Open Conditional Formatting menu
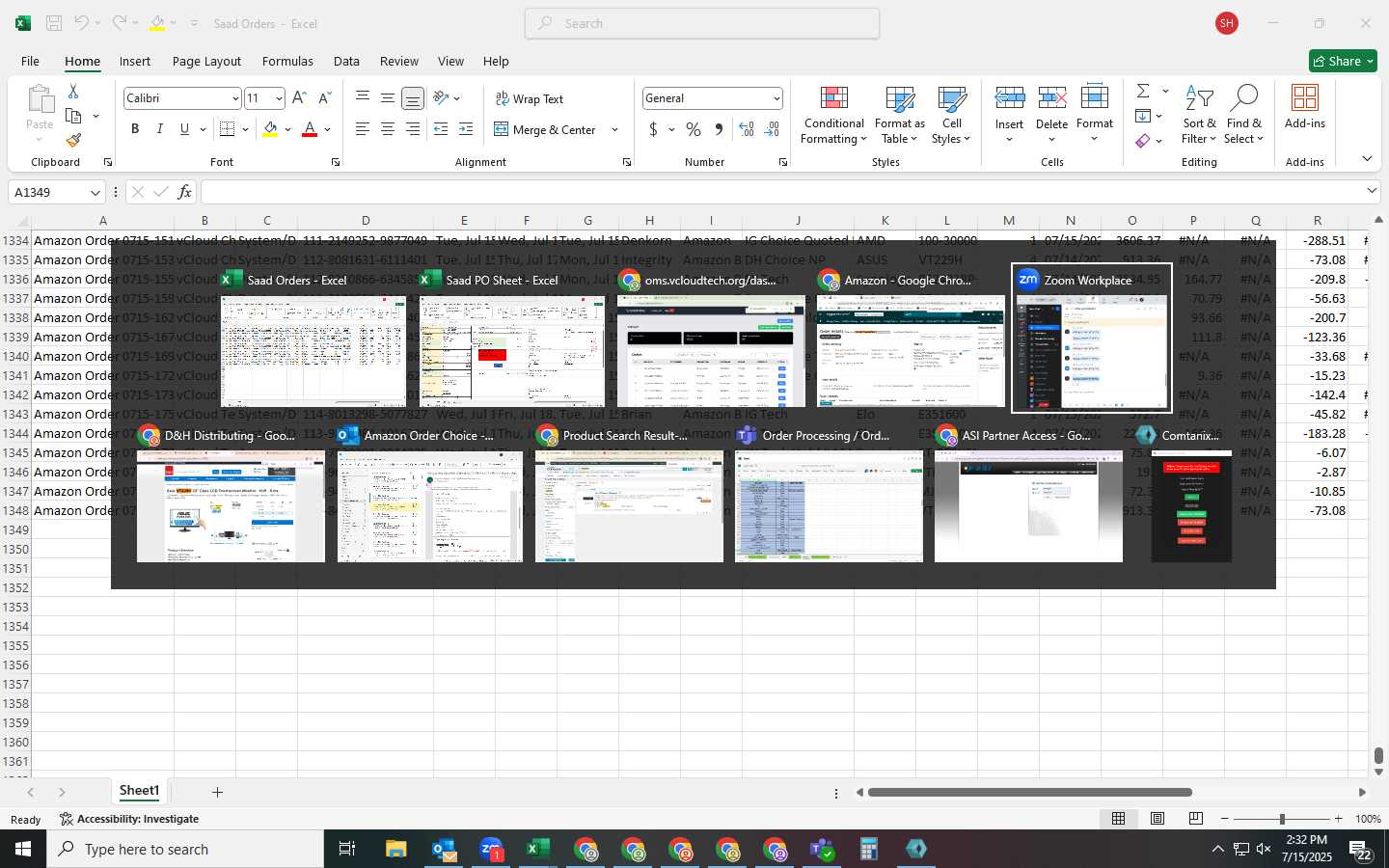 (833, 116)
